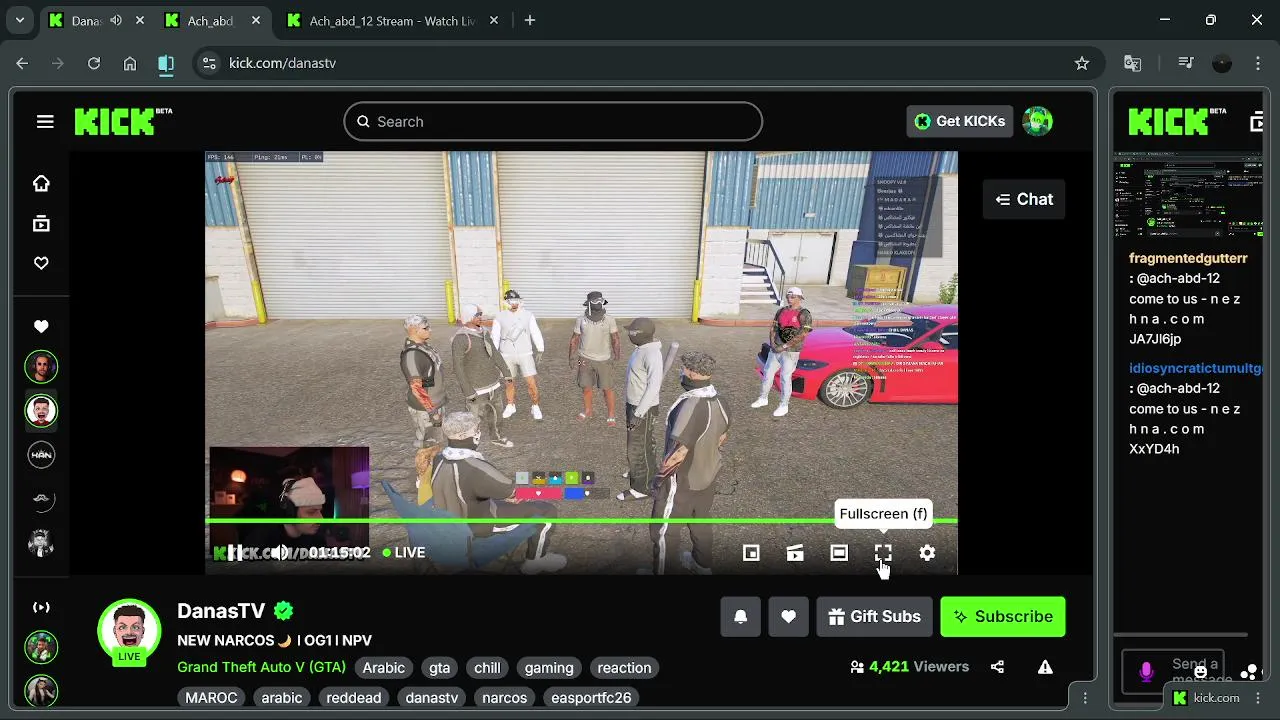Click the 4,421 Viewers count
The width and height of the screenshot is (1280, 720).
[x=908, y=667]
